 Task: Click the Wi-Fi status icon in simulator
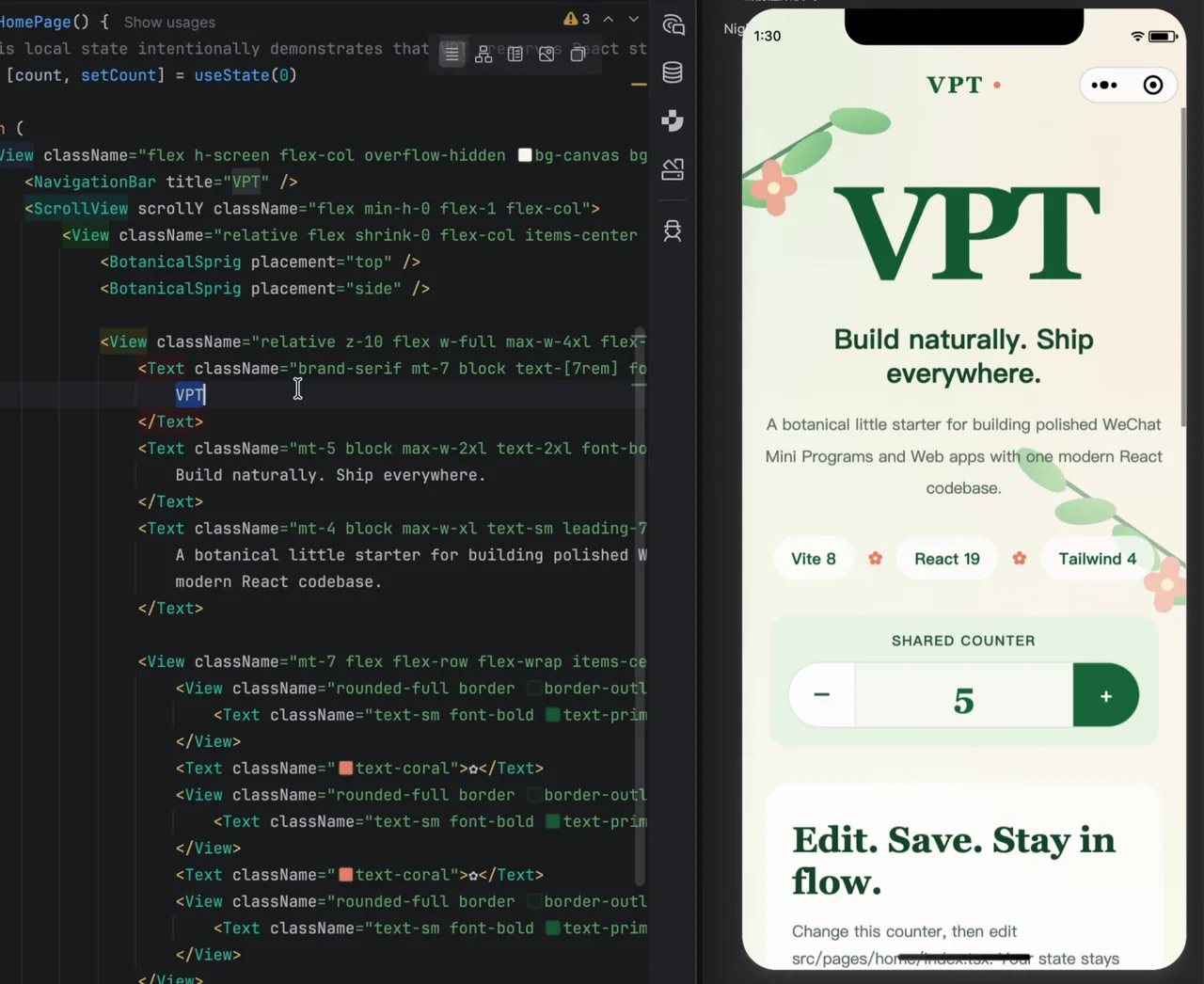coord(1137,37)
